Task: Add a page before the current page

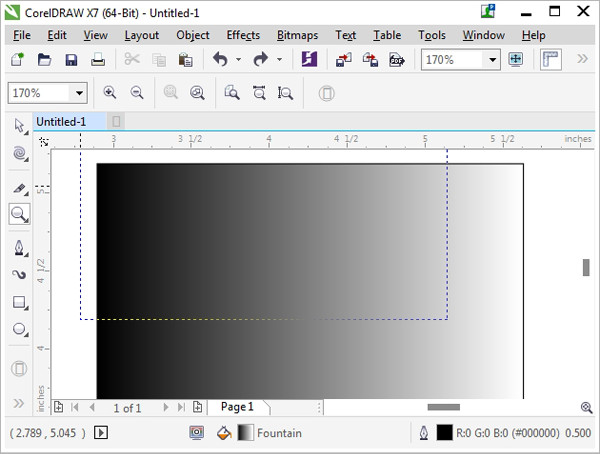Action: coord(58,407)
